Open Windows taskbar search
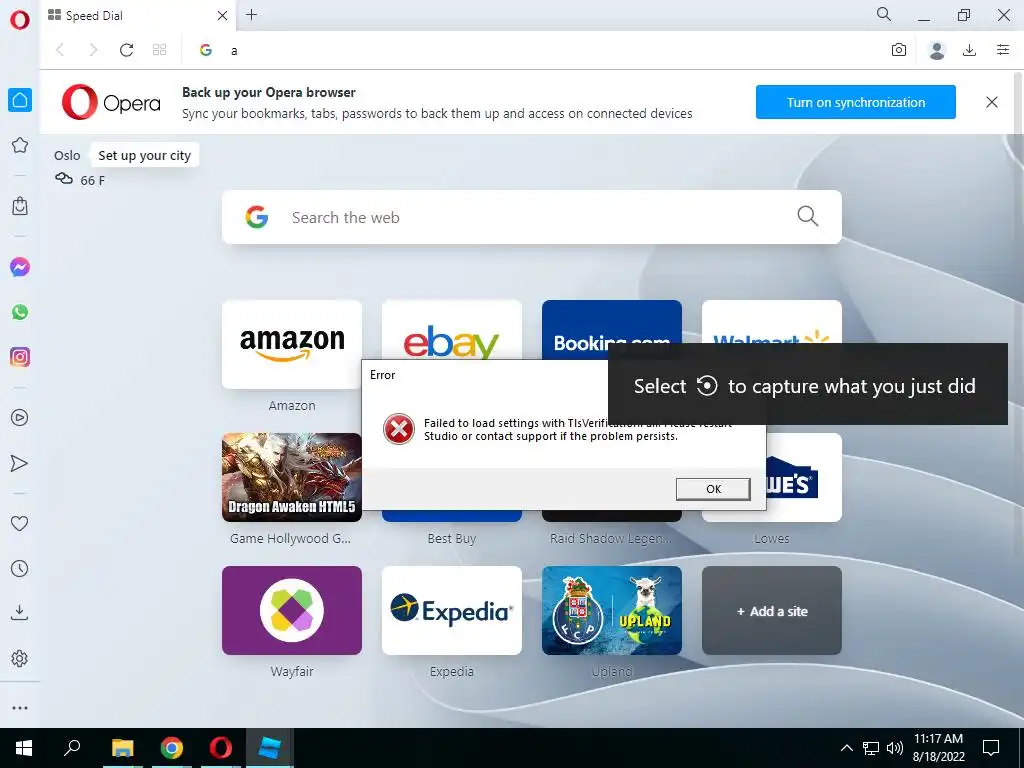Viewport: 1024px width, 768px height. point(72,748)
